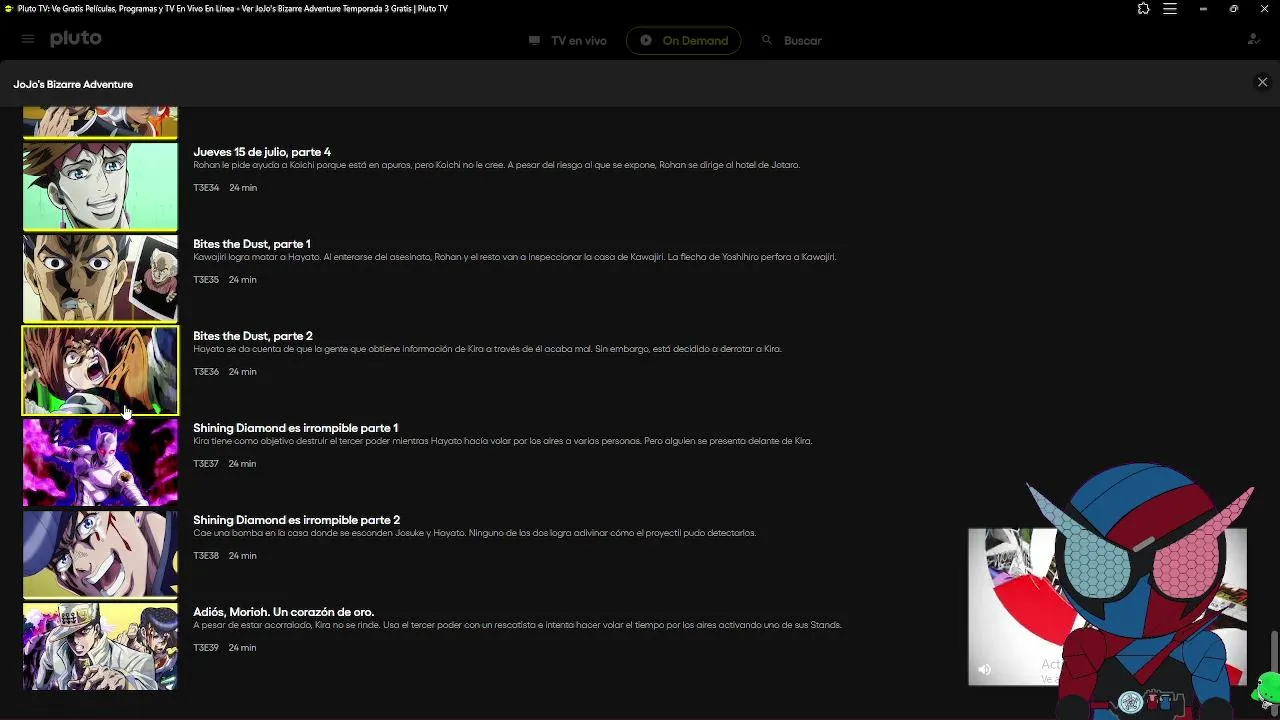Screen dimensions: 1280x720
Task: Open Shining Diamond es irrompible parte 2 thumbnail
Action: 100,555
